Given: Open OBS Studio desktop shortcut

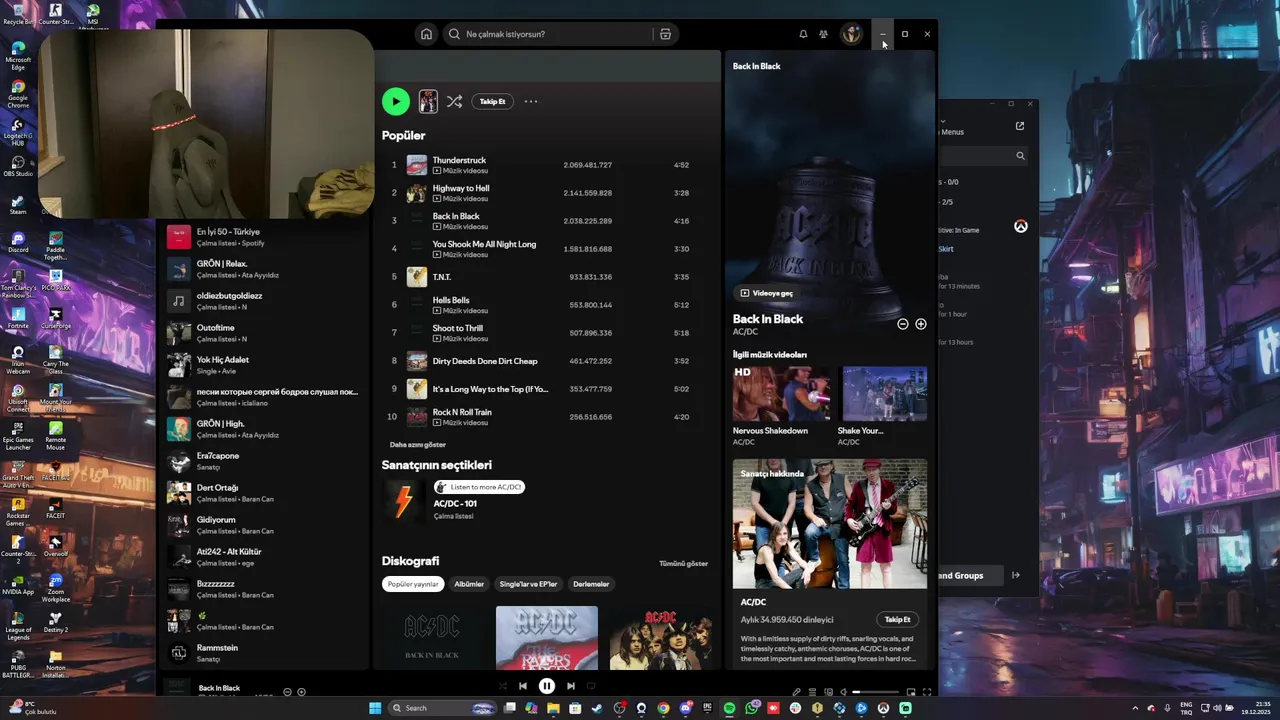Looking at the screenshot, I should (18, 164).
